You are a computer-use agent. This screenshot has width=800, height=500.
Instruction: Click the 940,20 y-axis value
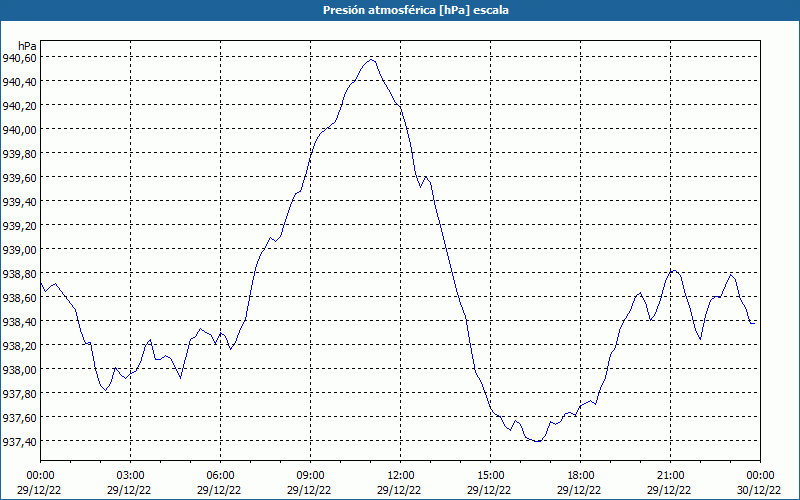click(x=19, y=106)
